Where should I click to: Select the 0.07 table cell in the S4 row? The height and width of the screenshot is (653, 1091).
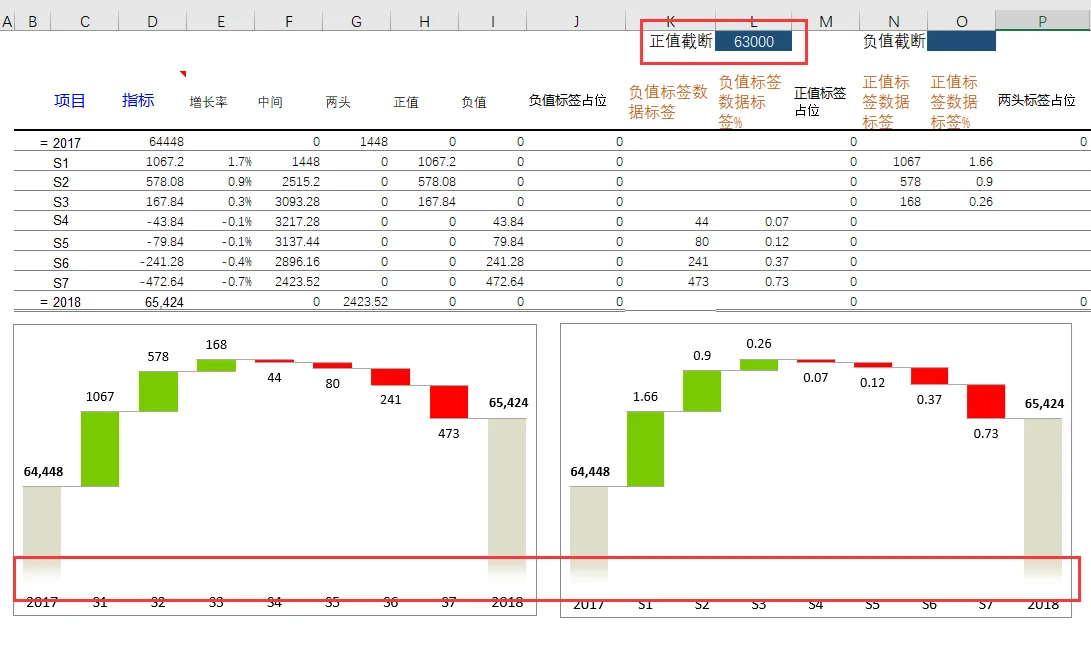pos(777,222)
